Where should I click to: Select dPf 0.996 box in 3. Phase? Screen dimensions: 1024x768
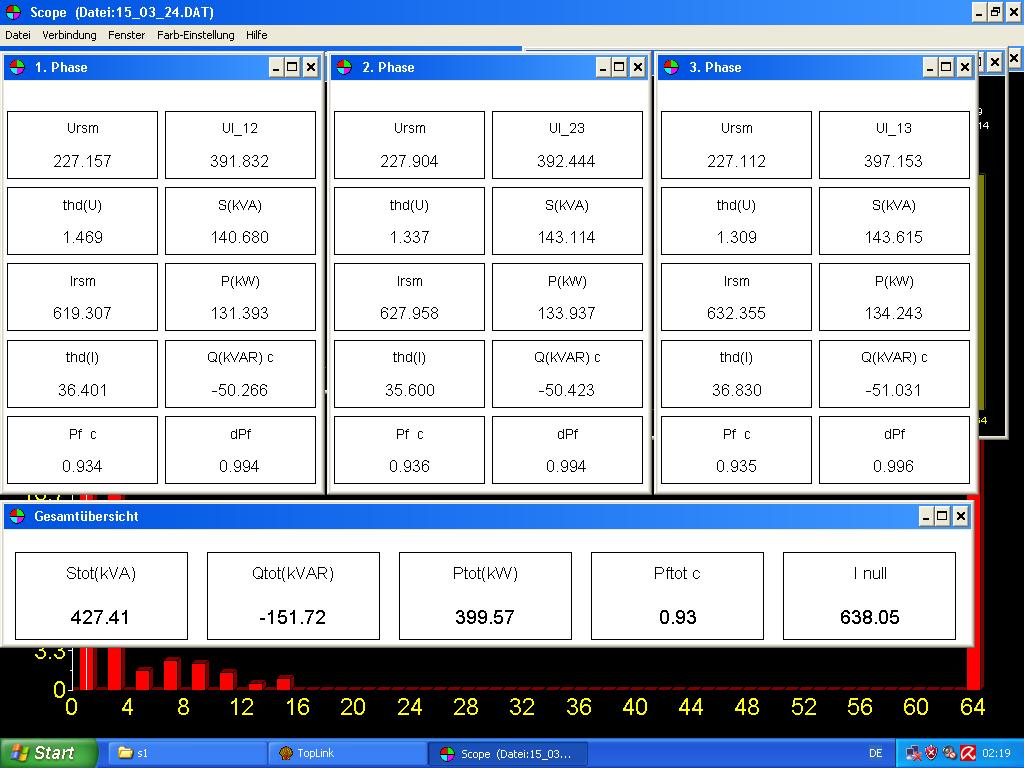[894, 450]
